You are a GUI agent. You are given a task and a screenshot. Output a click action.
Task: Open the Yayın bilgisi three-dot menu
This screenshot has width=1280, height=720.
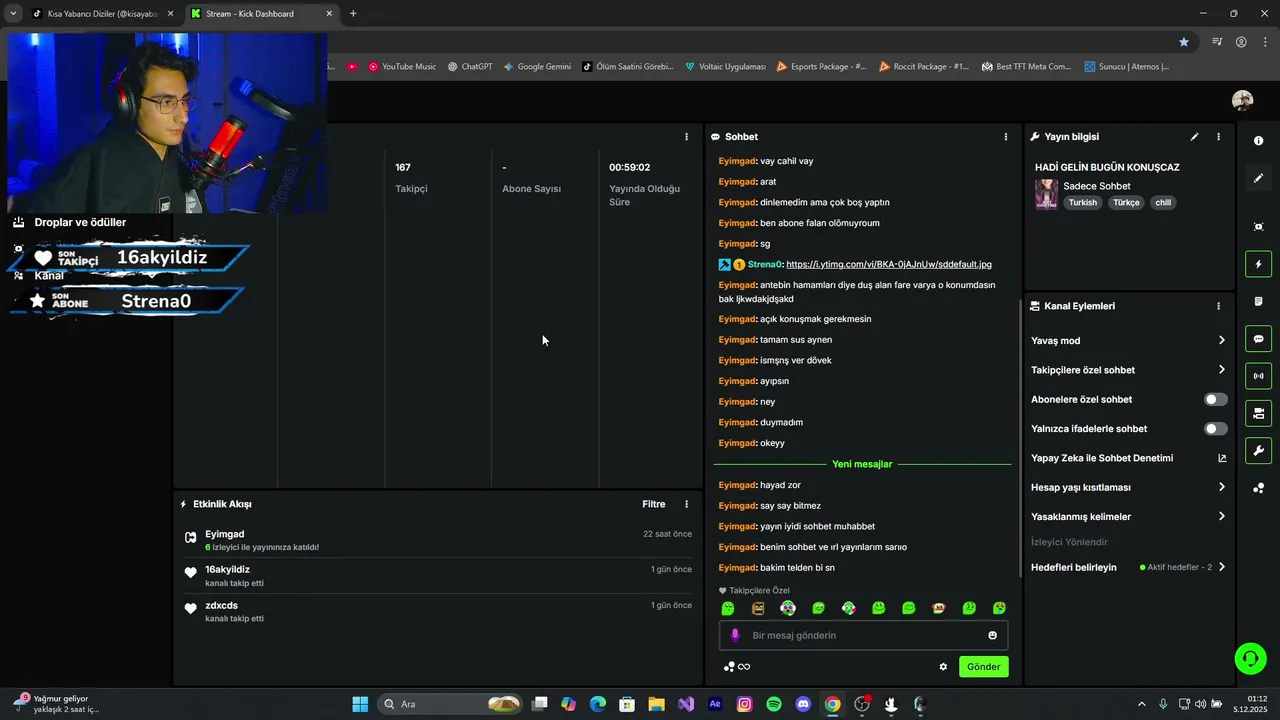1218,137
